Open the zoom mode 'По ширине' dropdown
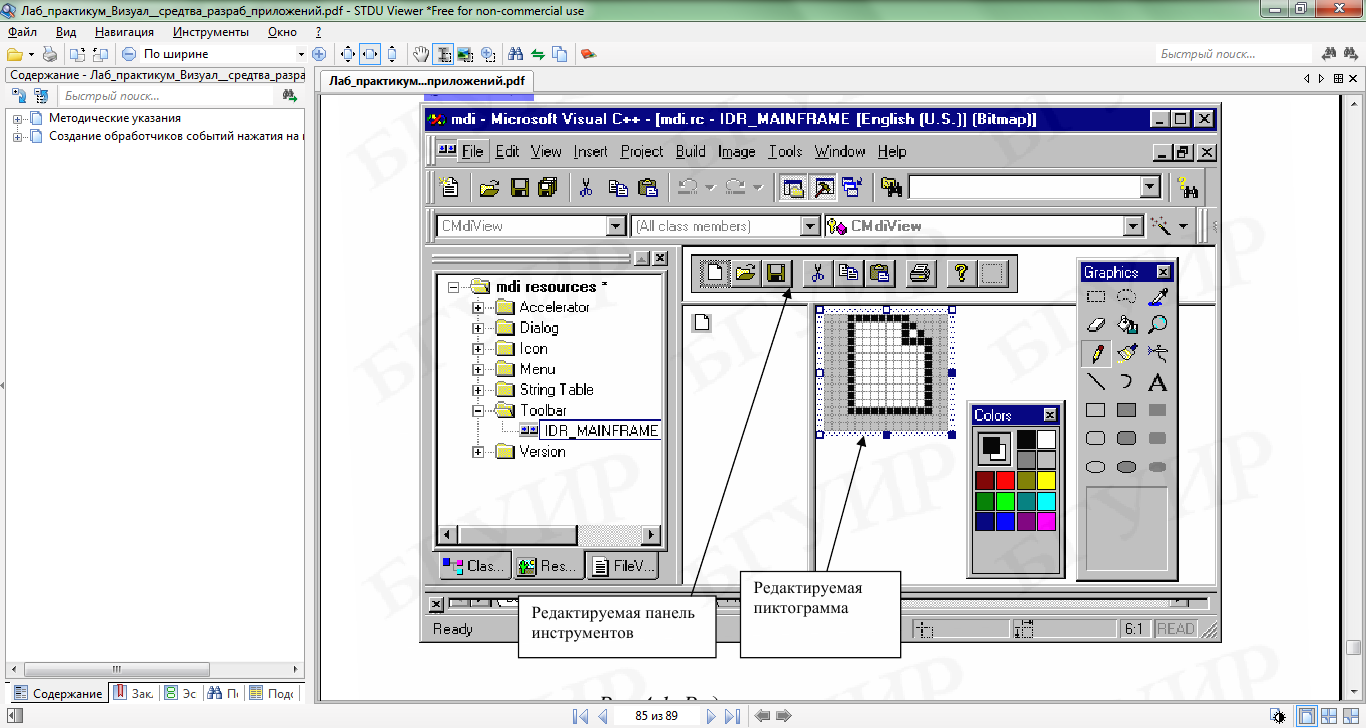The width and height of the screenshot is (1366, 728). pyautogui.click(x=301, y=54)
